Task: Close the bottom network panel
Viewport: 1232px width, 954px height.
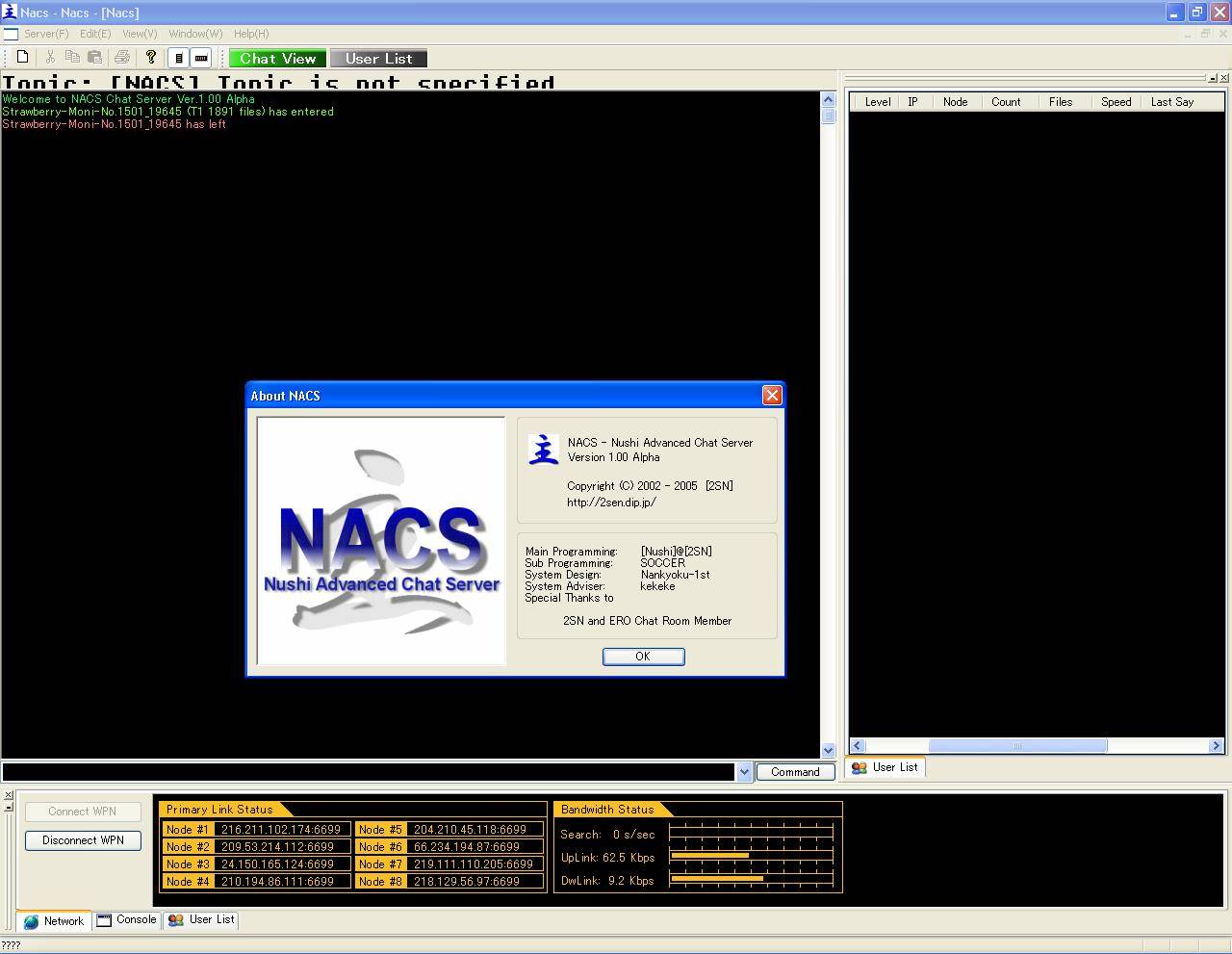Action: (8, 795)
